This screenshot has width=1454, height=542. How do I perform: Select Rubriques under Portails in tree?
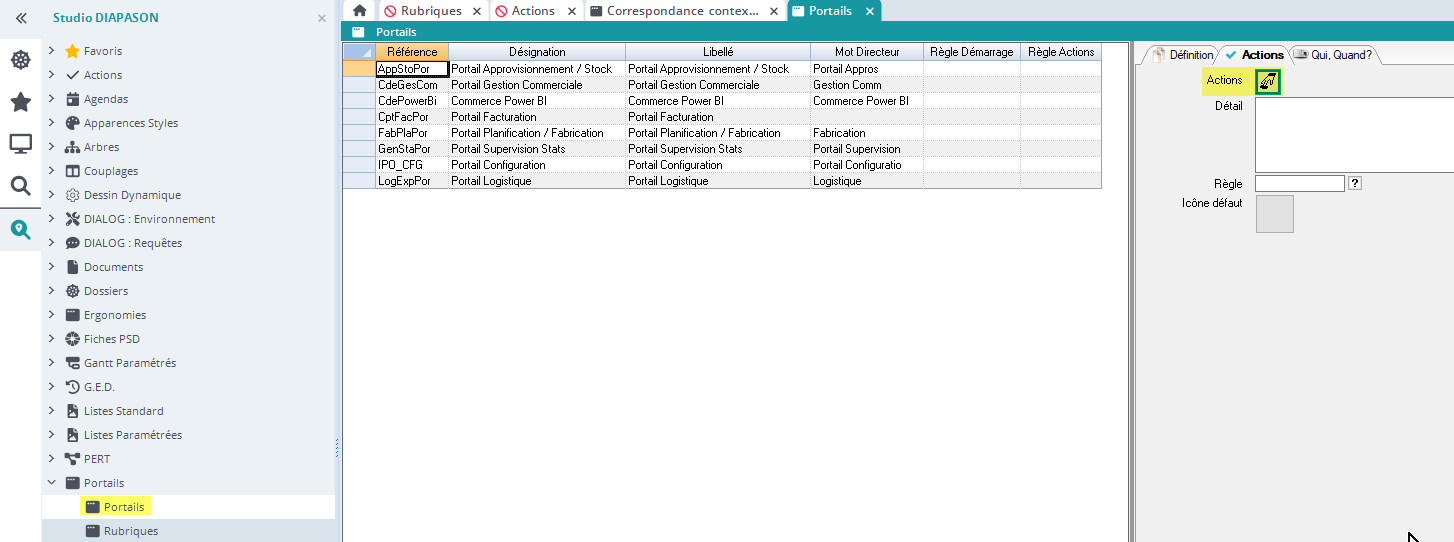[130, 531]
